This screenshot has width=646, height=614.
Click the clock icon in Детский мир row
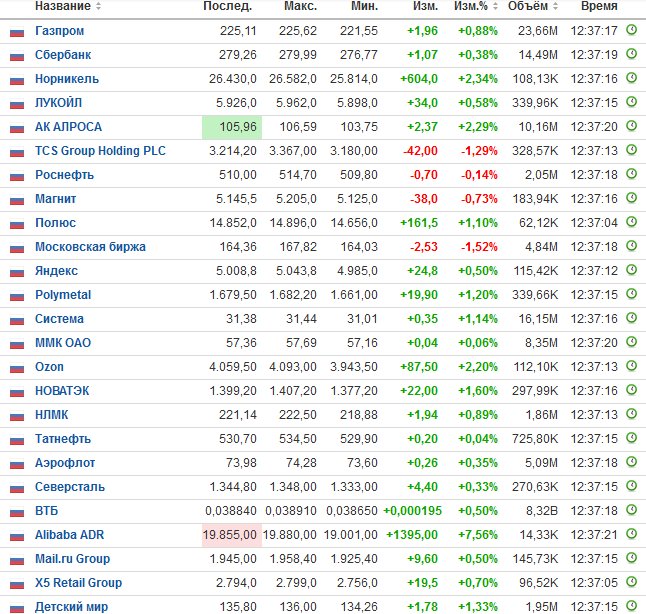[631, 606]
